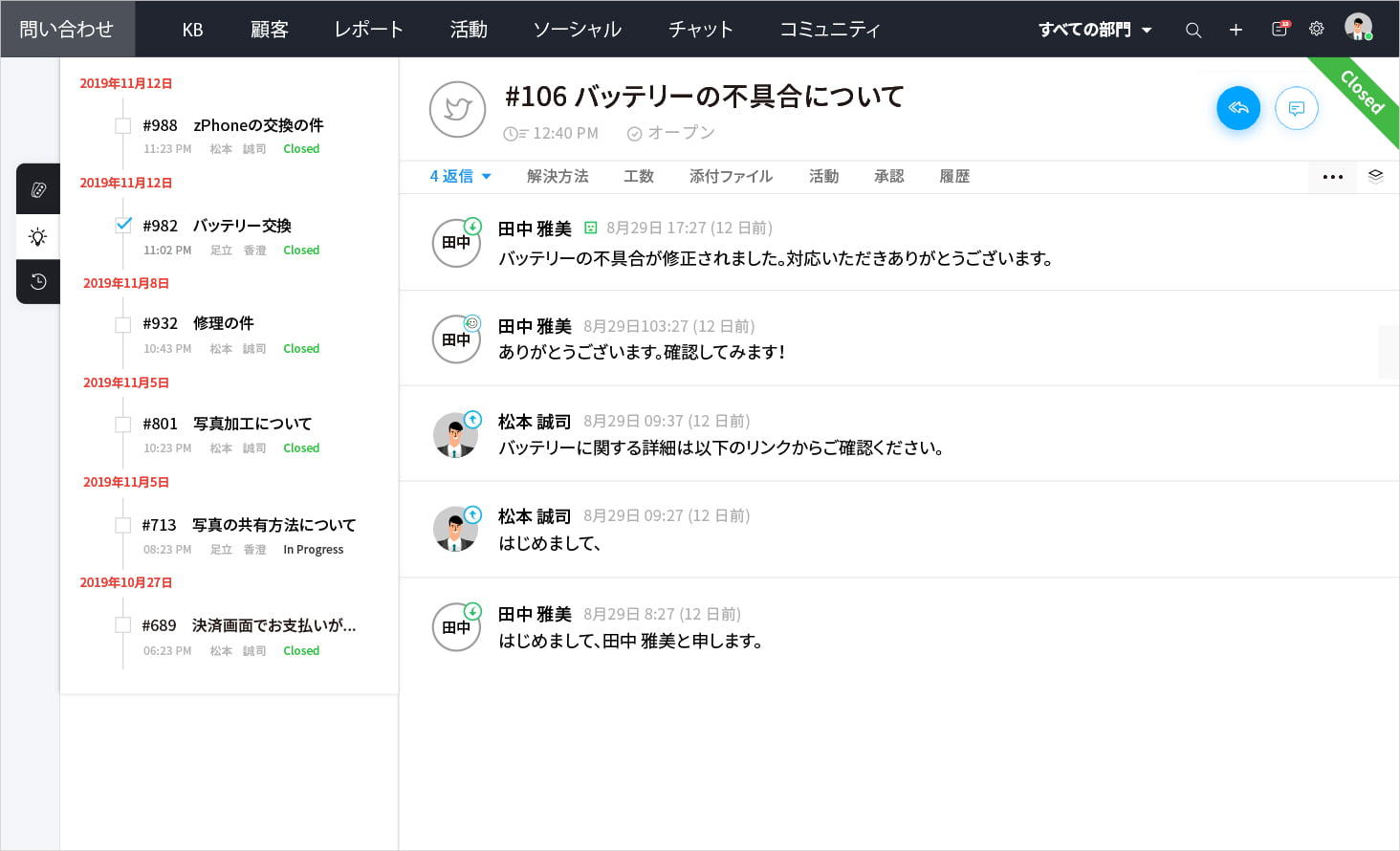Open ticket #932 修理の件

click(223, 323)
